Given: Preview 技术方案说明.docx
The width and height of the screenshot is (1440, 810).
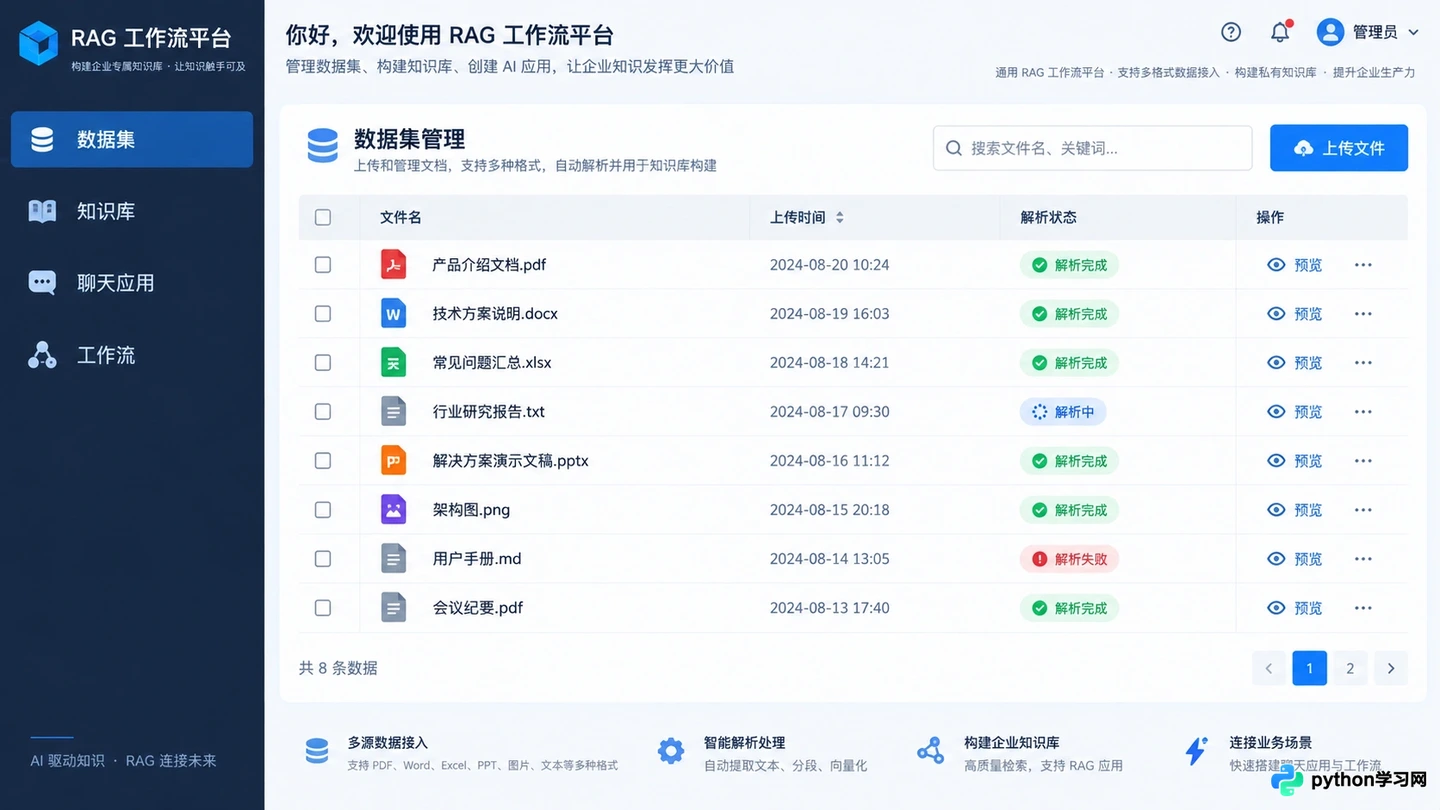Looking at the screenshot, I should (x=1295, y=314).
